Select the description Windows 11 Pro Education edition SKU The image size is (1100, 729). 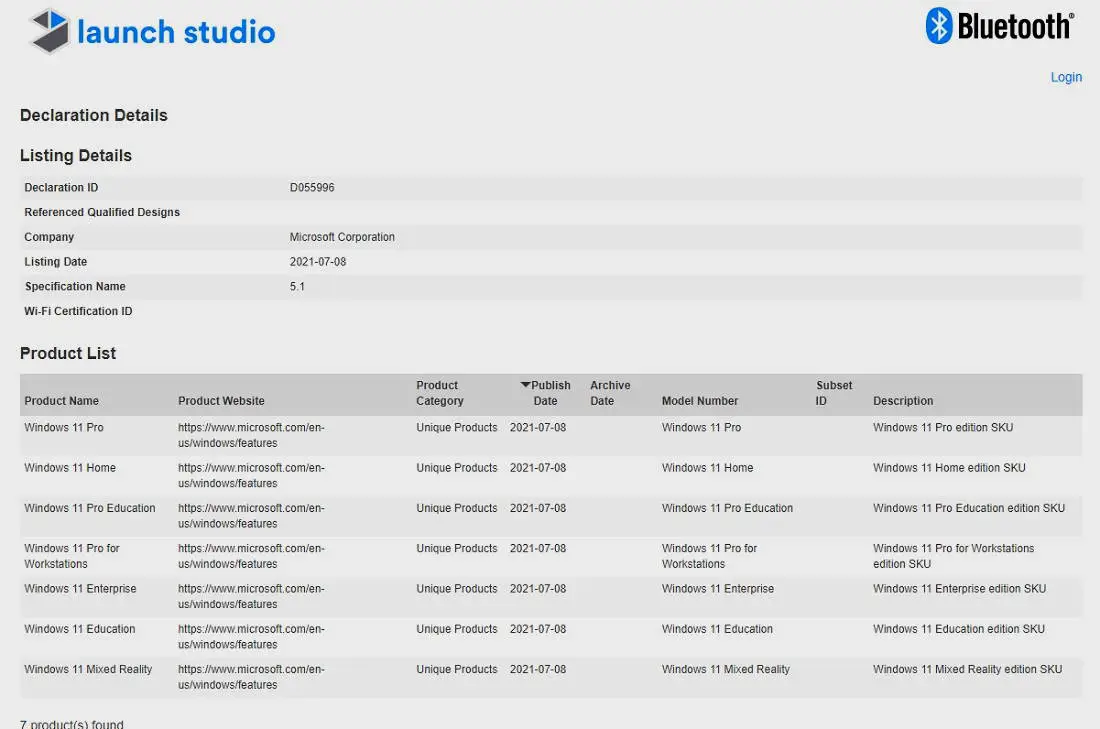[969, 508]
